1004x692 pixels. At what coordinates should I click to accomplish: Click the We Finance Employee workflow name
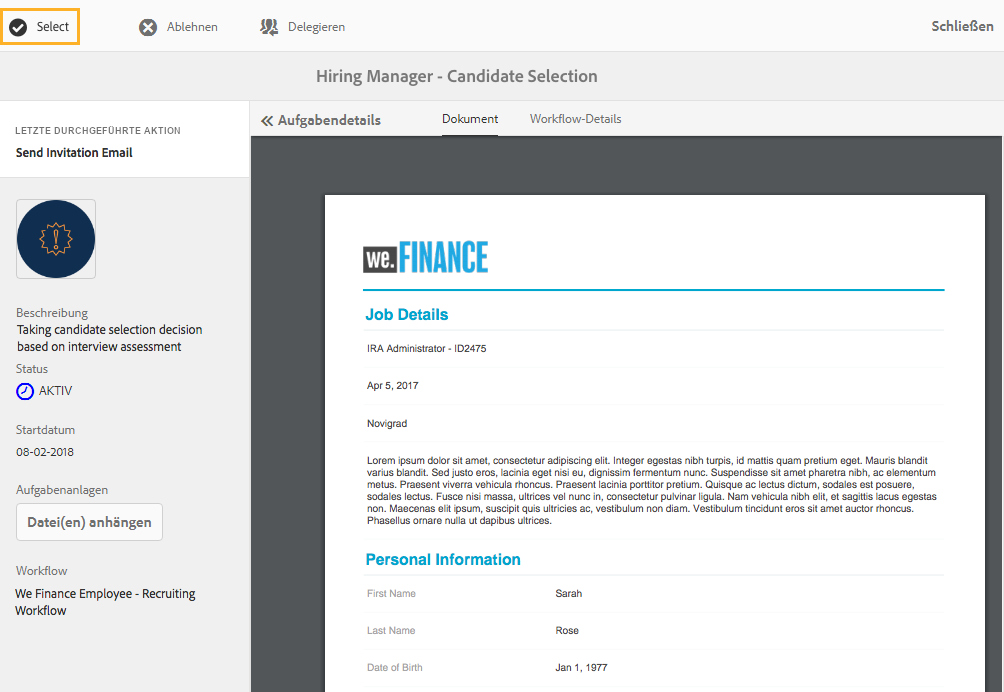(x=105, y=602)
